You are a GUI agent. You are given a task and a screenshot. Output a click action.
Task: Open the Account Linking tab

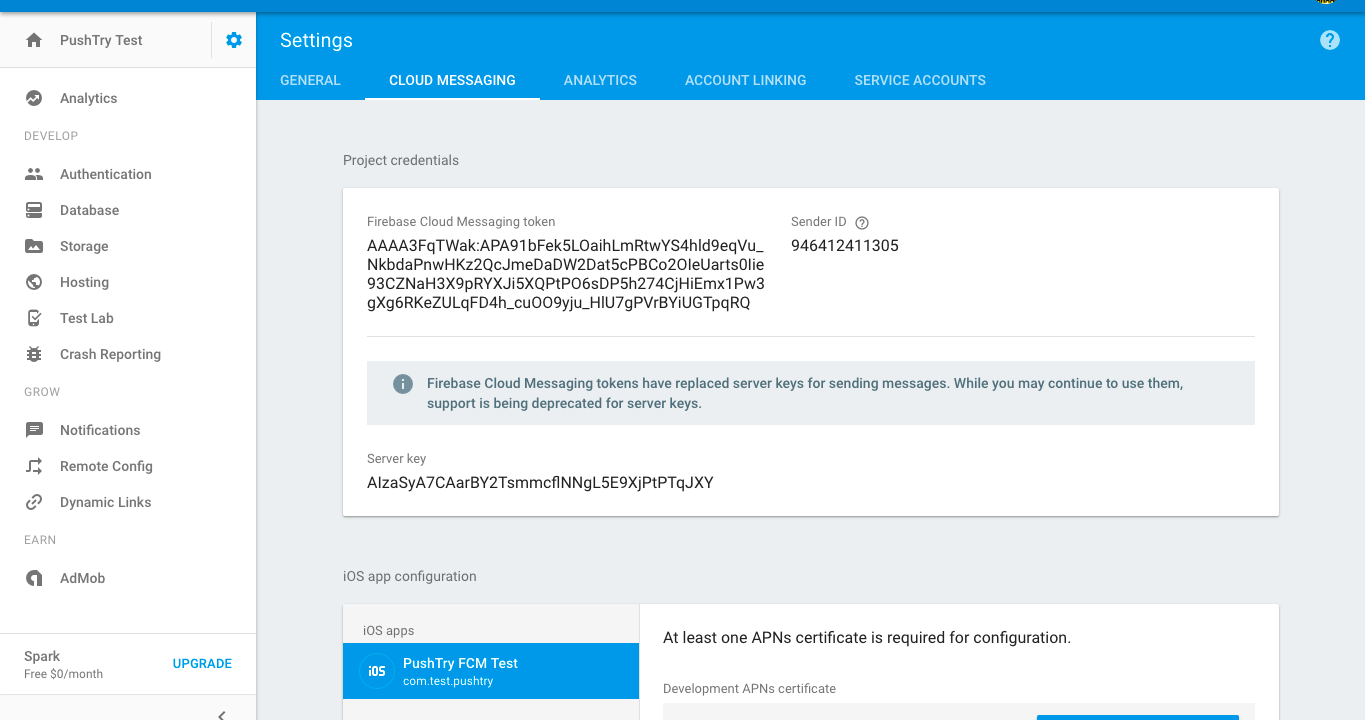745,80
